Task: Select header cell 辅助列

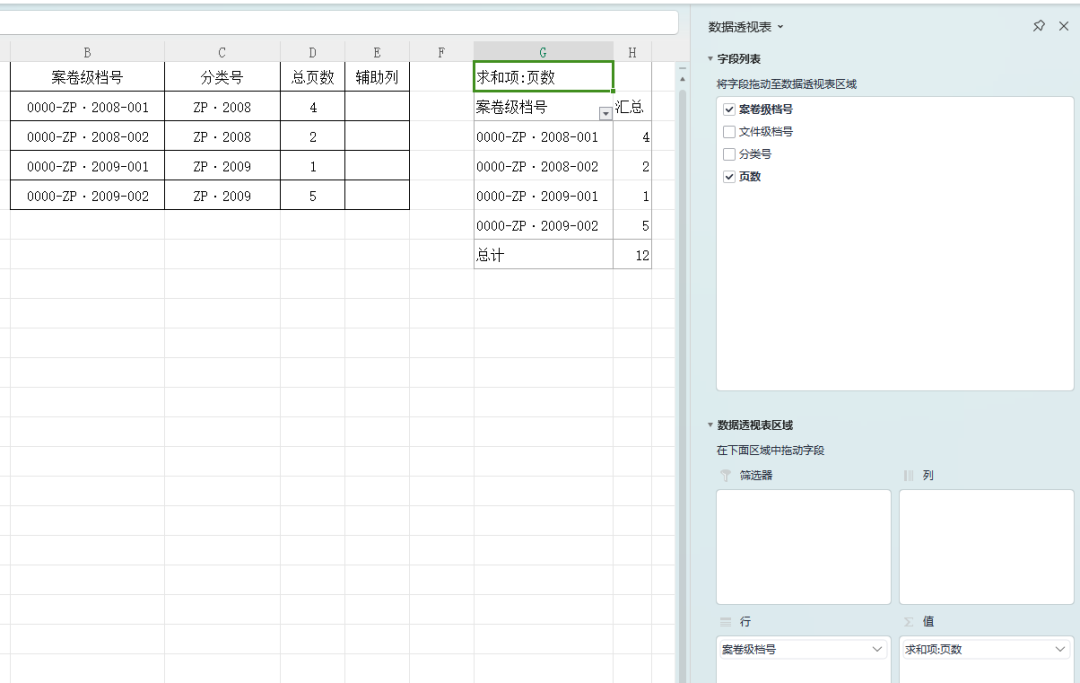Action: [377, 76]
